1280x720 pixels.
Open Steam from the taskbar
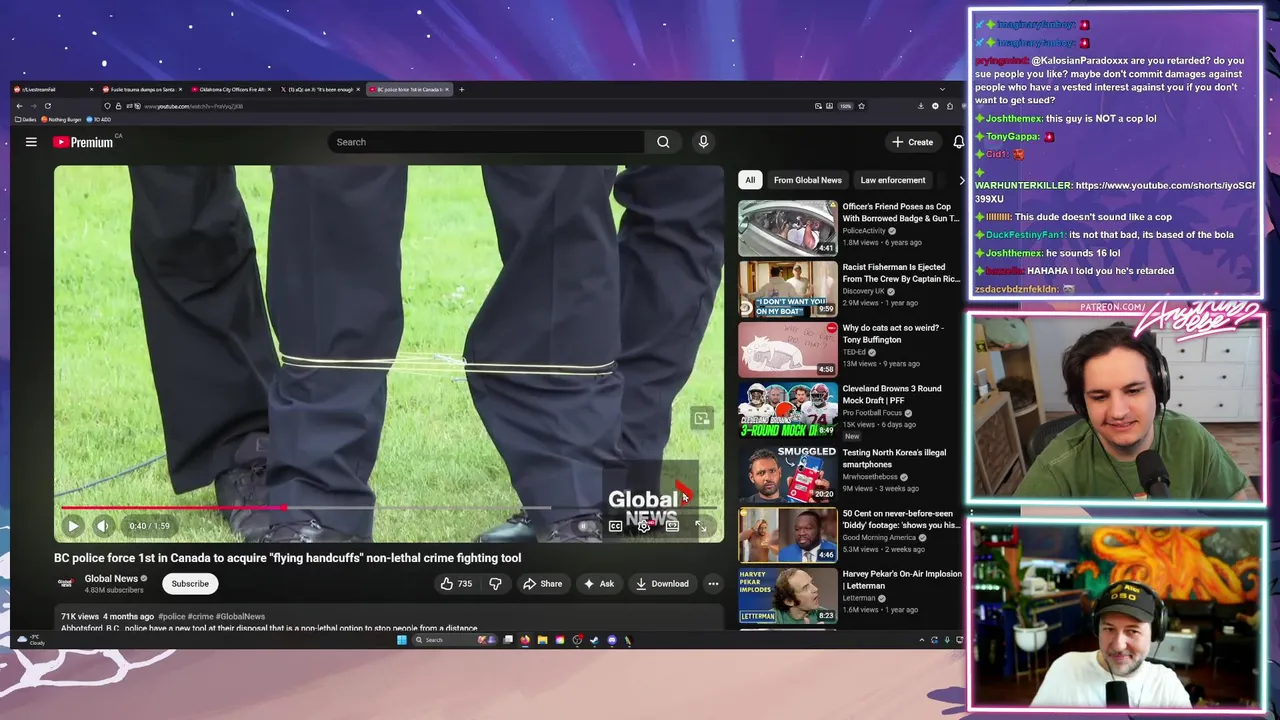594,640
